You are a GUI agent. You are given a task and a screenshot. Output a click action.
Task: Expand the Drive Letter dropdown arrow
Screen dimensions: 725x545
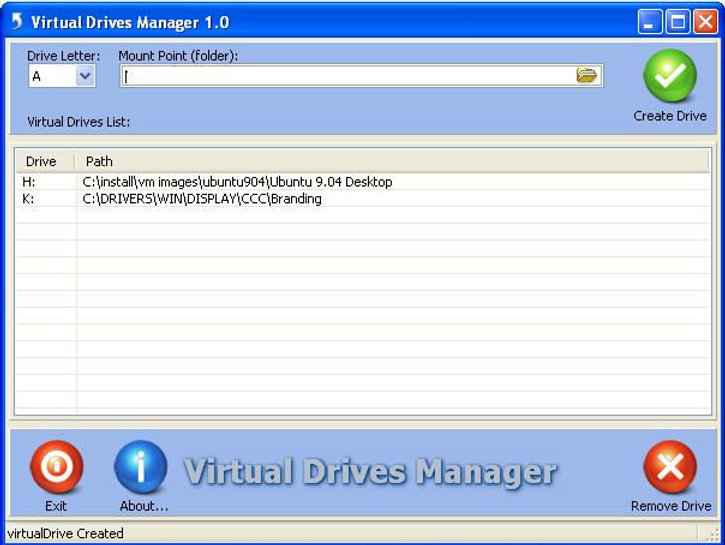click(85, 76)
